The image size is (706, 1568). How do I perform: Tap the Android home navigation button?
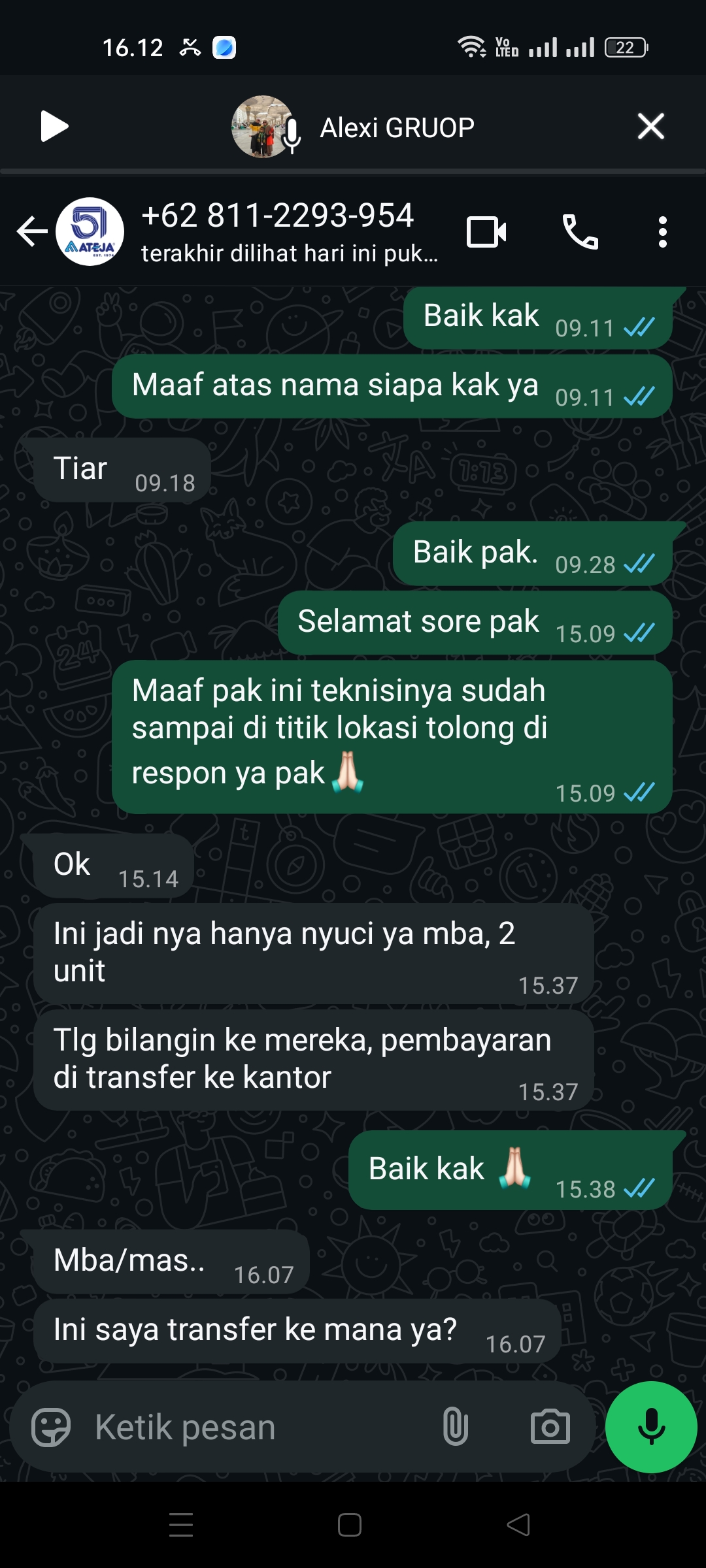click(350, 1525)
